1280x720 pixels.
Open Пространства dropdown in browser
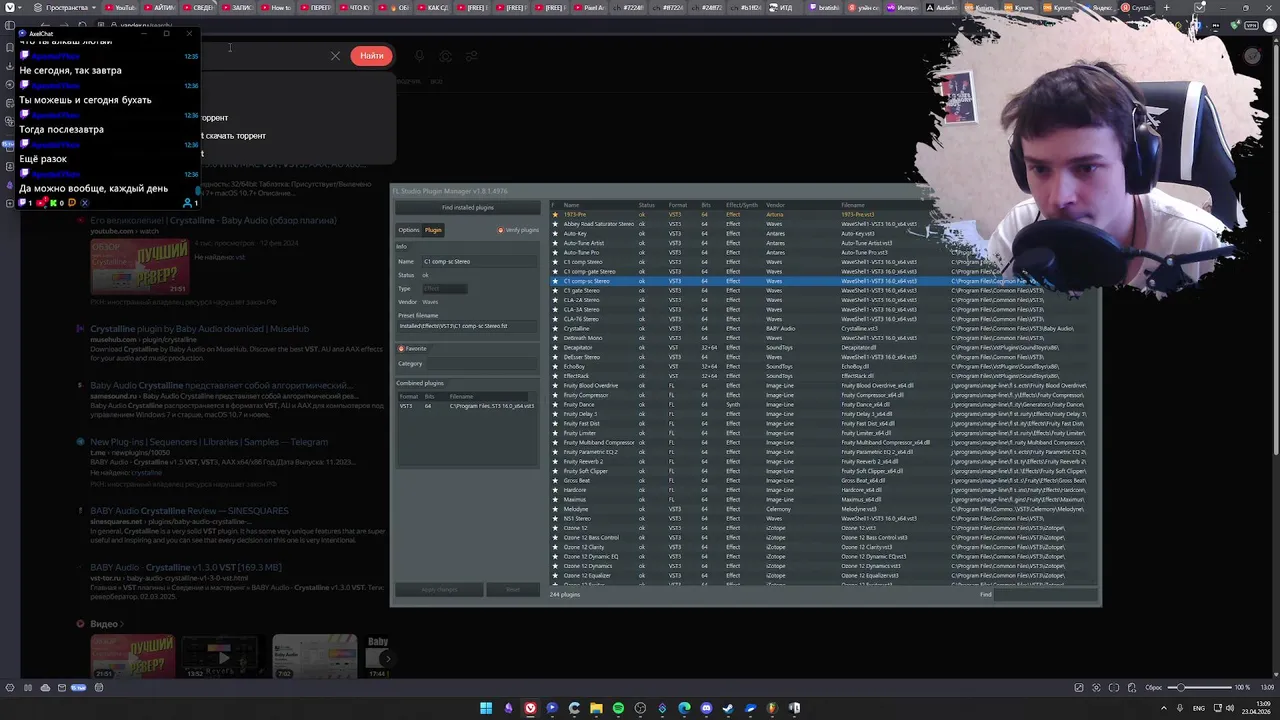(65, 7)
